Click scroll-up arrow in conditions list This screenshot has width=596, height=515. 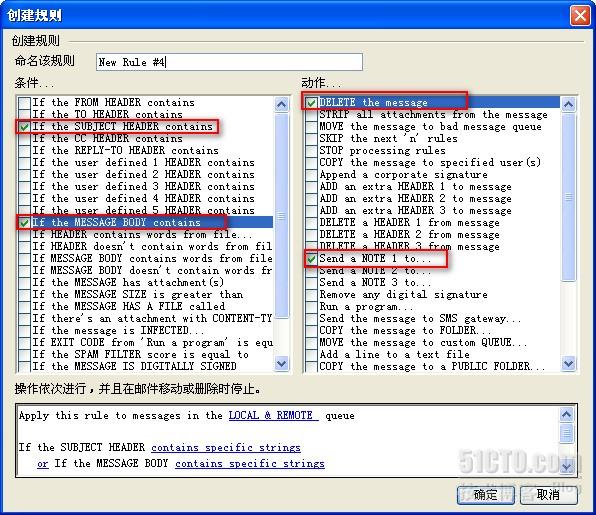[x=281, y=105]
